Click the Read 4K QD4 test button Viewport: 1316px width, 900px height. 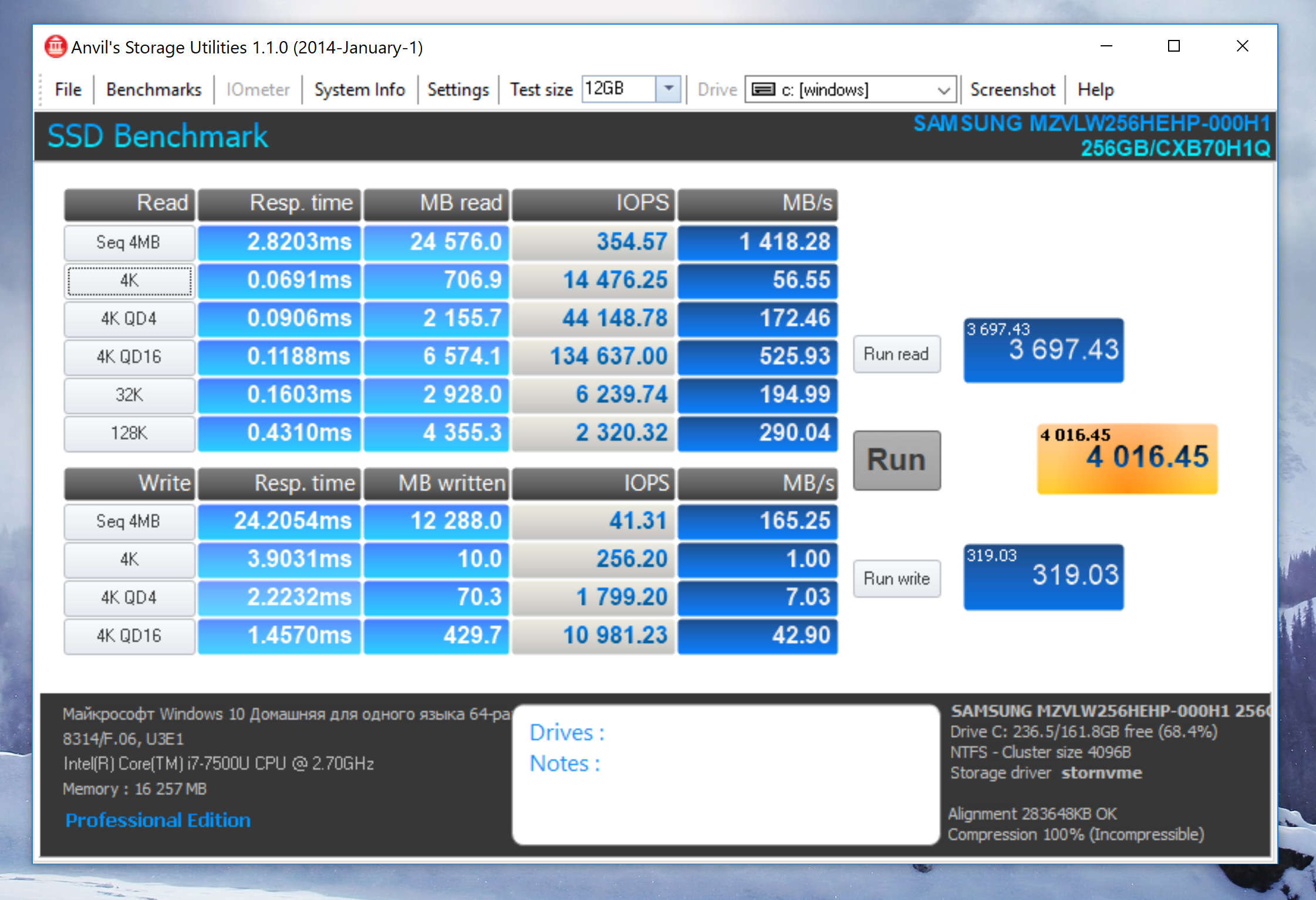click(129, 319)
